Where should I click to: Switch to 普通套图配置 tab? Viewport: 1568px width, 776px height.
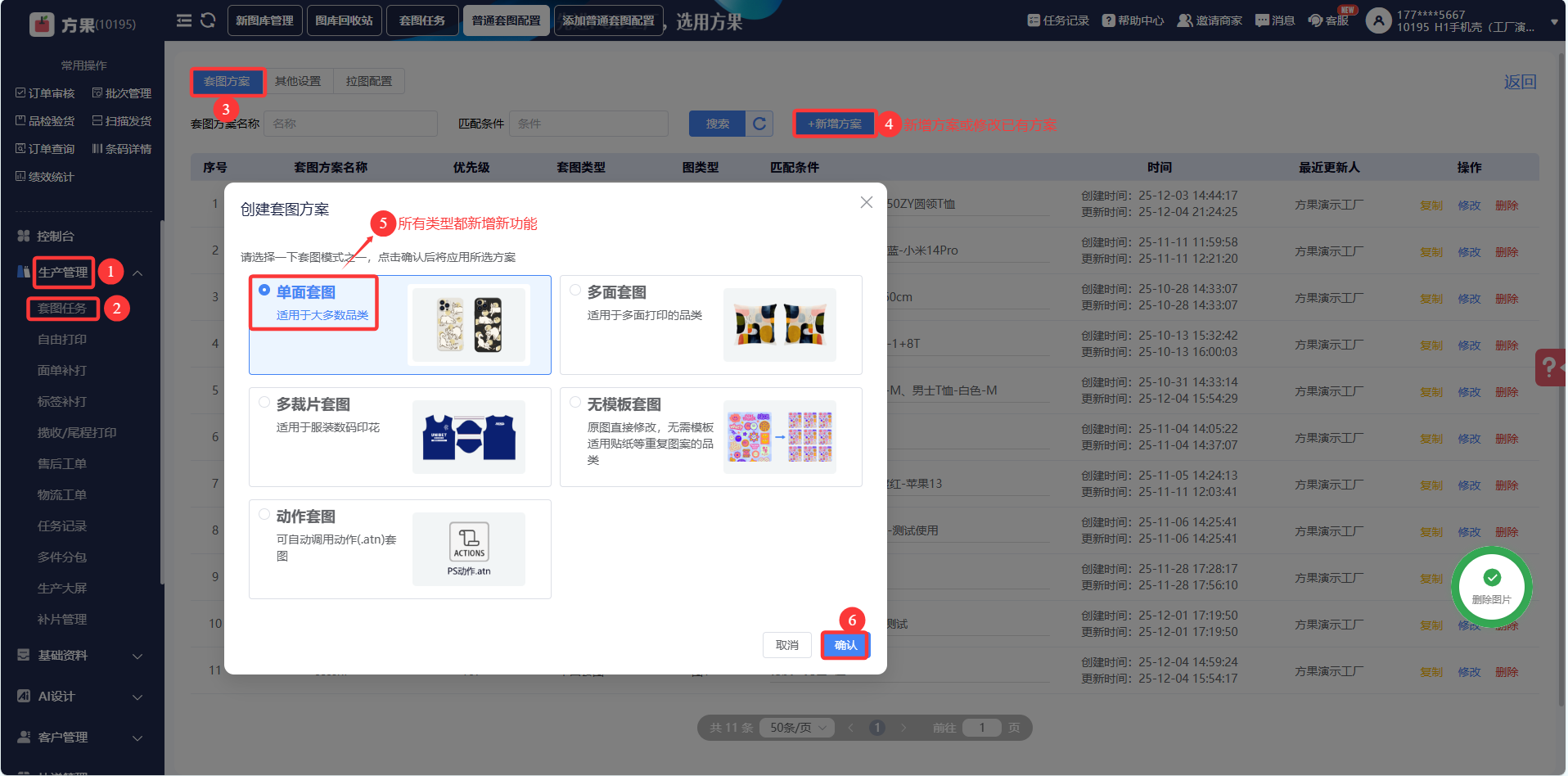point(506,20)
